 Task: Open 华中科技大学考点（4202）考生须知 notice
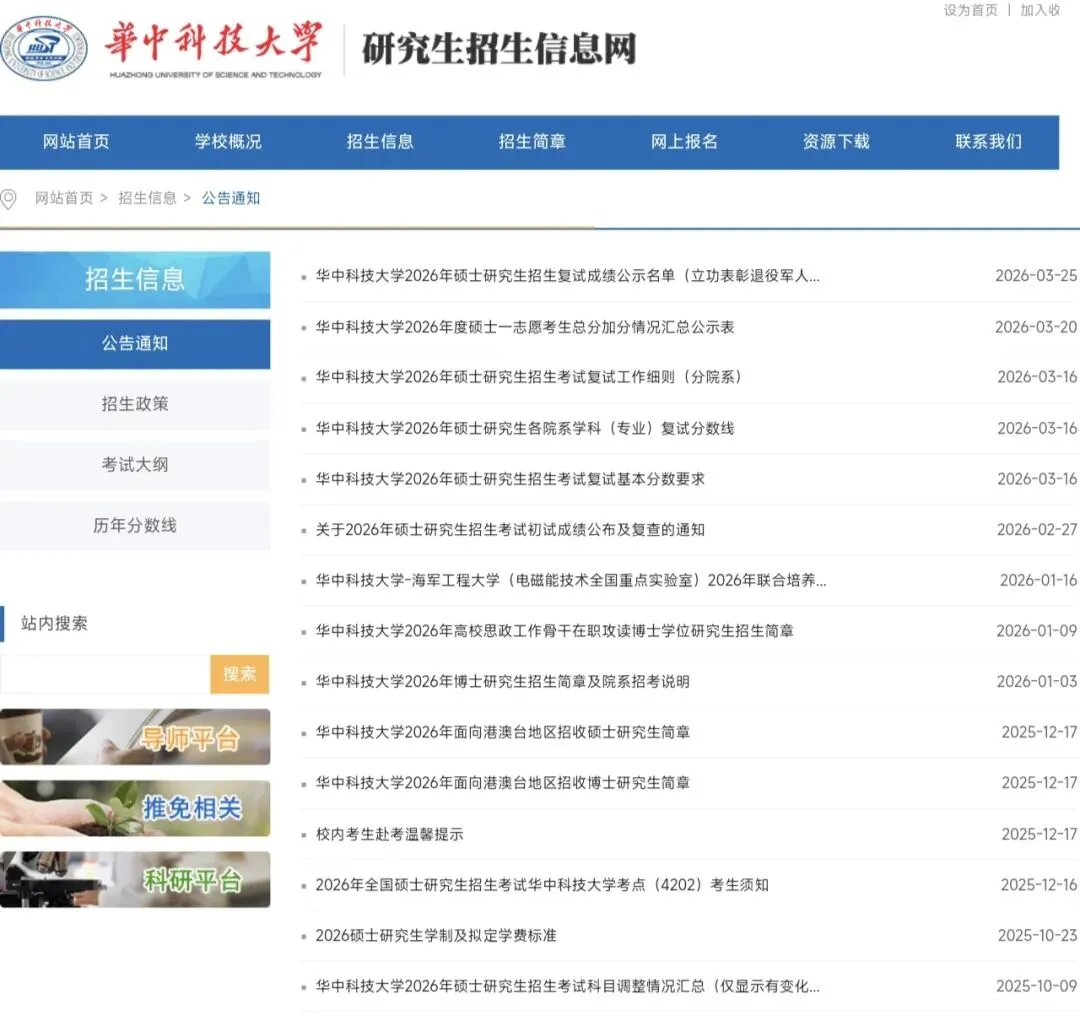[x=542, y=885]
